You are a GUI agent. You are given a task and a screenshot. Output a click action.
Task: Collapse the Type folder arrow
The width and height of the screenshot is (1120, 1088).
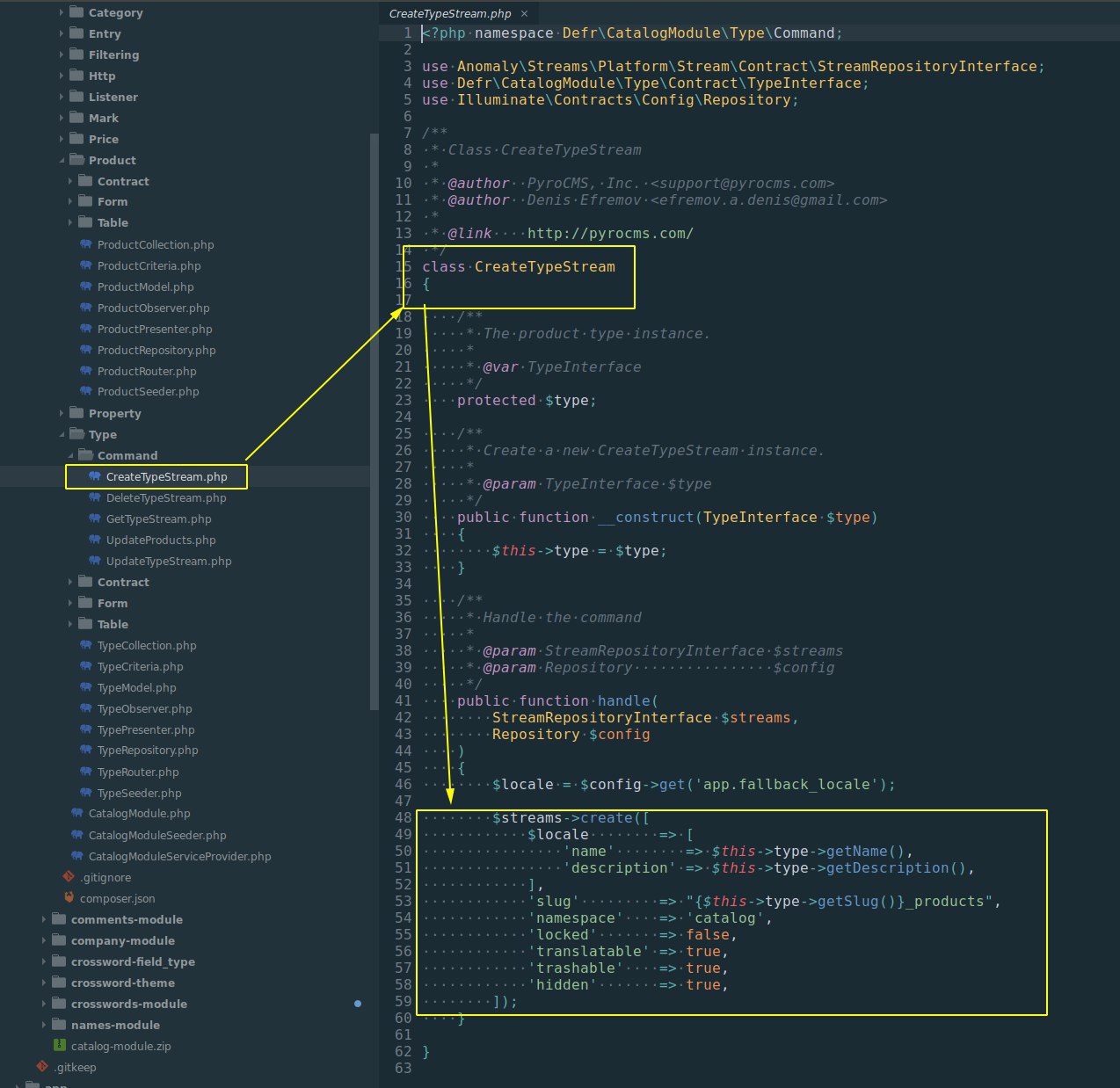click(62, 434)
